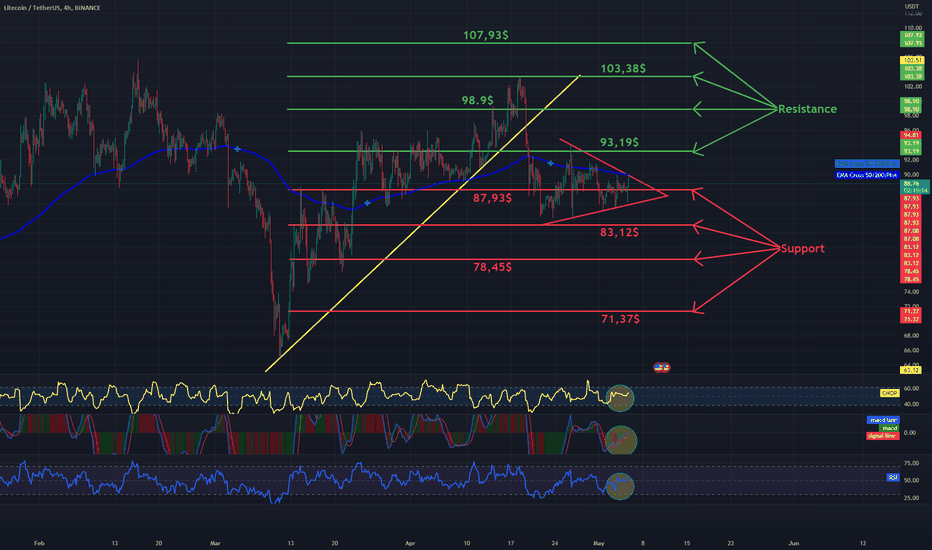The image size is (932, 550).
Task: Select the 78,45$ support text
Action: tap(492, 267)
